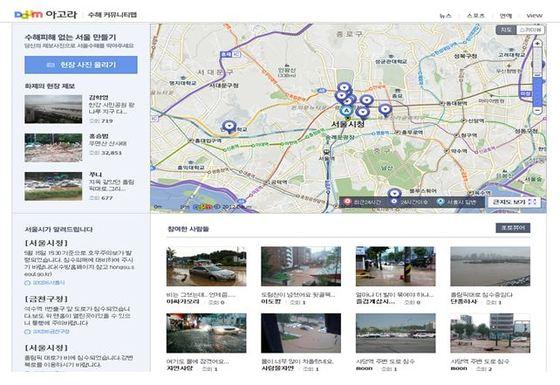Click the Daum logo in the header
560x385 pixels.
pos(28,15)
